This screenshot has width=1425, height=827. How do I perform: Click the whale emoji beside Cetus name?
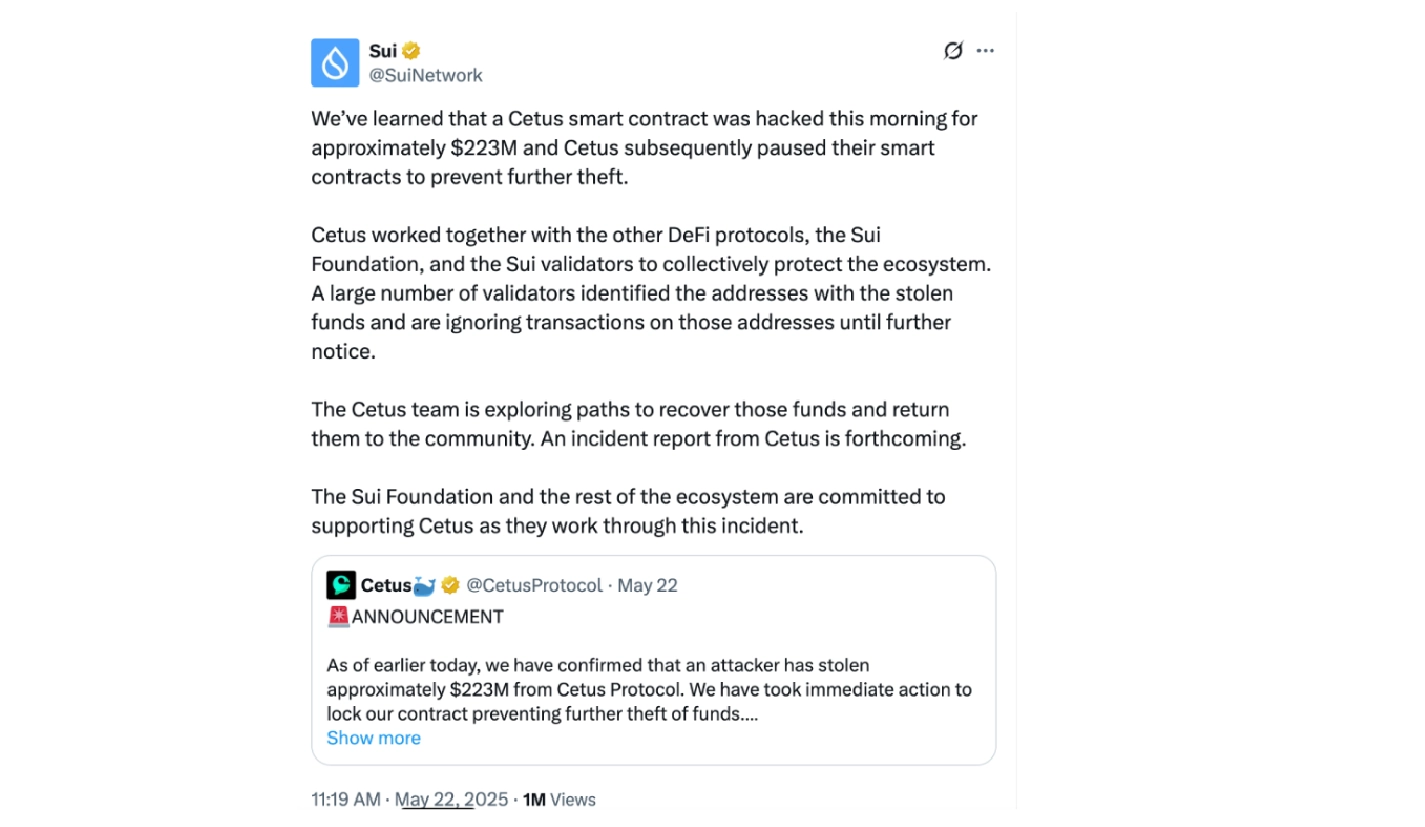coord(426,585)
